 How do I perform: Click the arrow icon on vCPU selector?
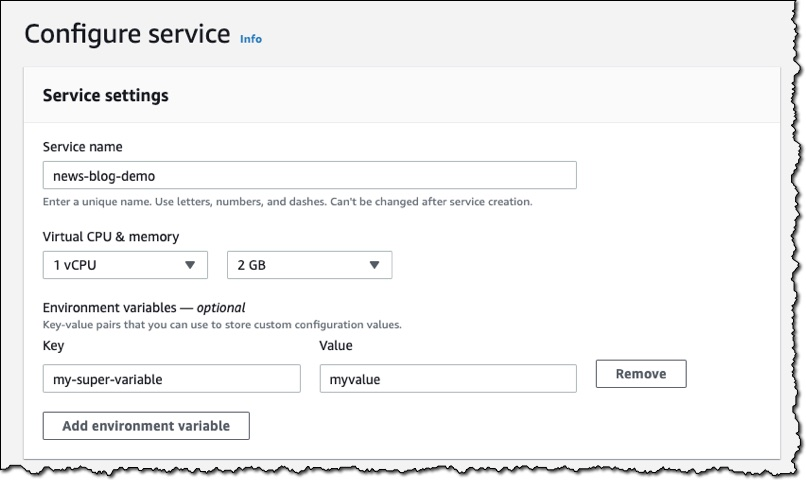point(190,265)
